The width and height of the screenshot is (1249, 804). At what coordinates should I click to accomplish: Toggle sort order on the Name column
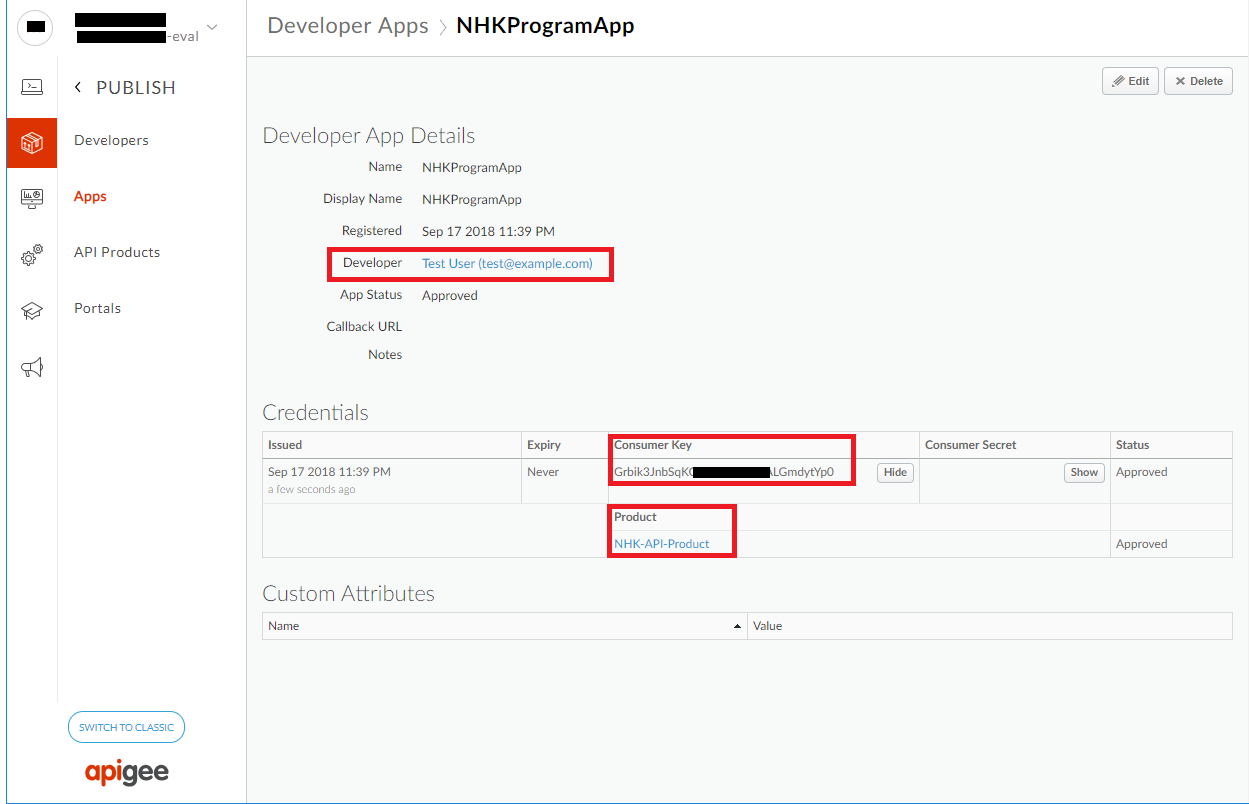pyautogui.click(x=738, y=625)
